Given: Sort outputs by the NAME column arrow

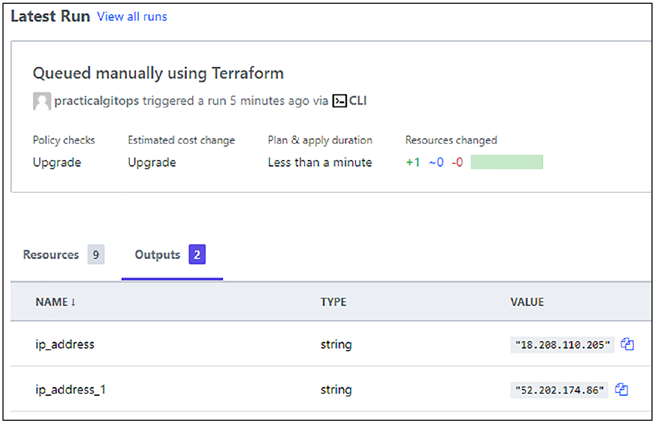Looking at the screenshot, I should pos(73,302).
